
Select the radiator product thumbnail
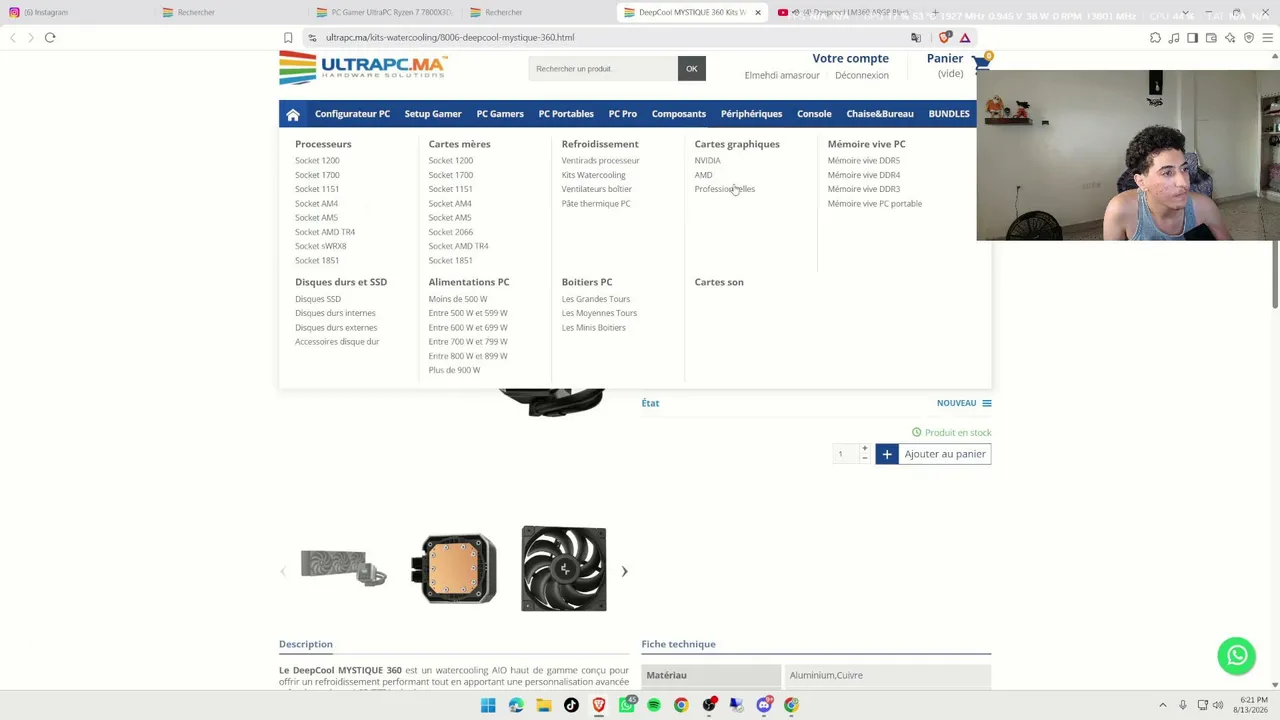343,569
